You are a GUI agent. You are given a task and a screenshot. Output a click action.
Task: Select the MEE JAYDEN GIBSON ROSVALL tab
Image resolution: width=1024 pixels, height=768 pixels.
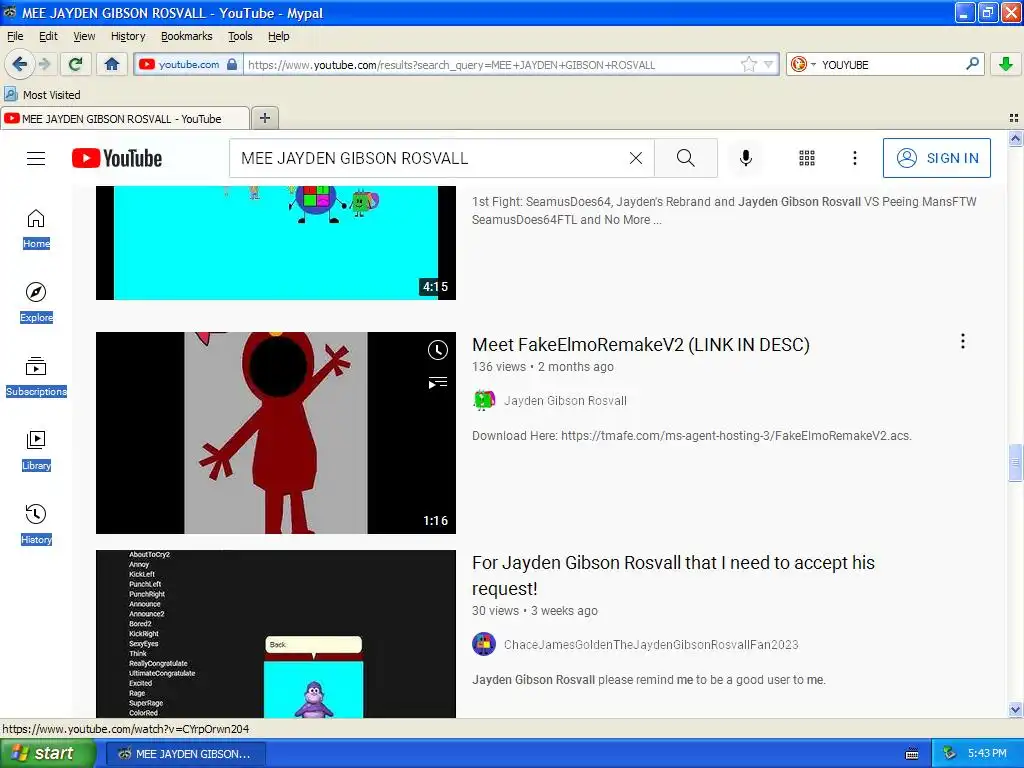pyautogui.click(x=124, y=118)
